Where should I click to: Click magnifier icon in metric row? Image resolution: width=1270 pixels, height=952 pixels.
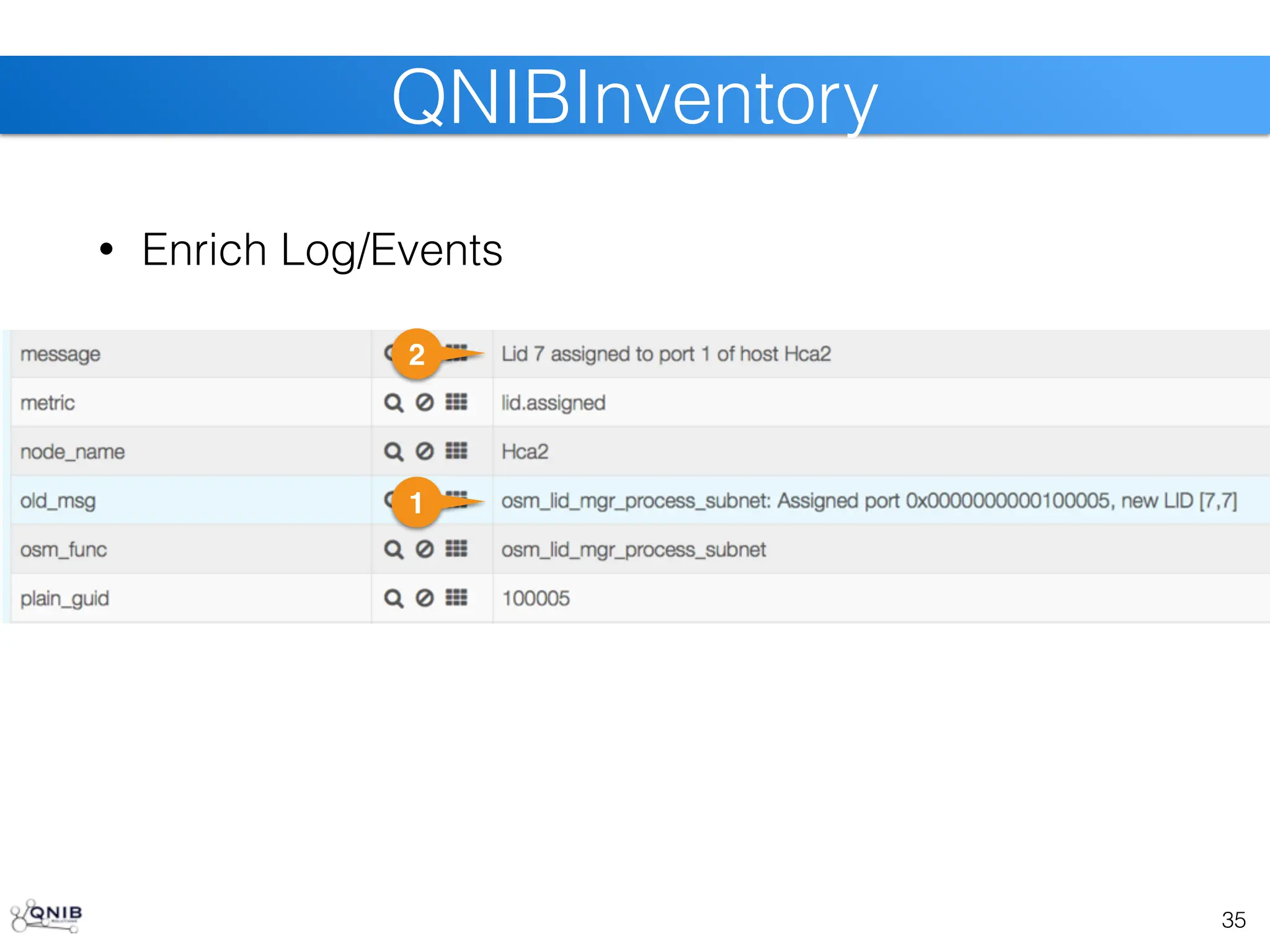tap(393, 403)
